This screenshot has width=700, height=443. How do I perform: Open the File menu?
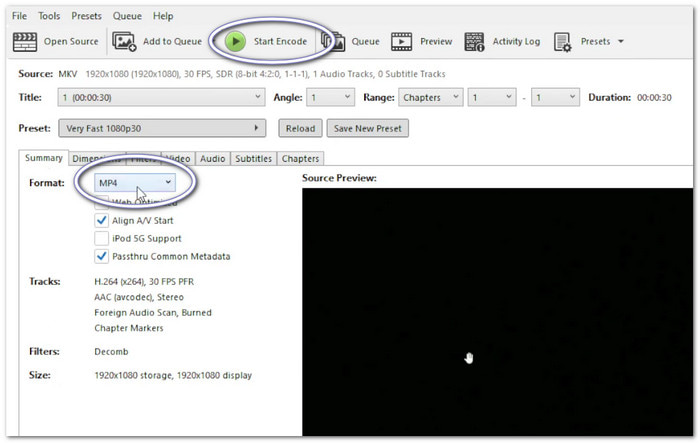pos(19,16)
